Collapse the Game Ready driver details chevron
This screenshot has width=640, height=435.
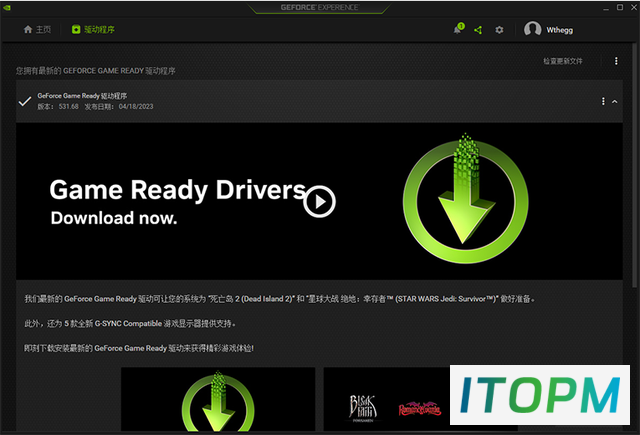click(x=614, y=102)
